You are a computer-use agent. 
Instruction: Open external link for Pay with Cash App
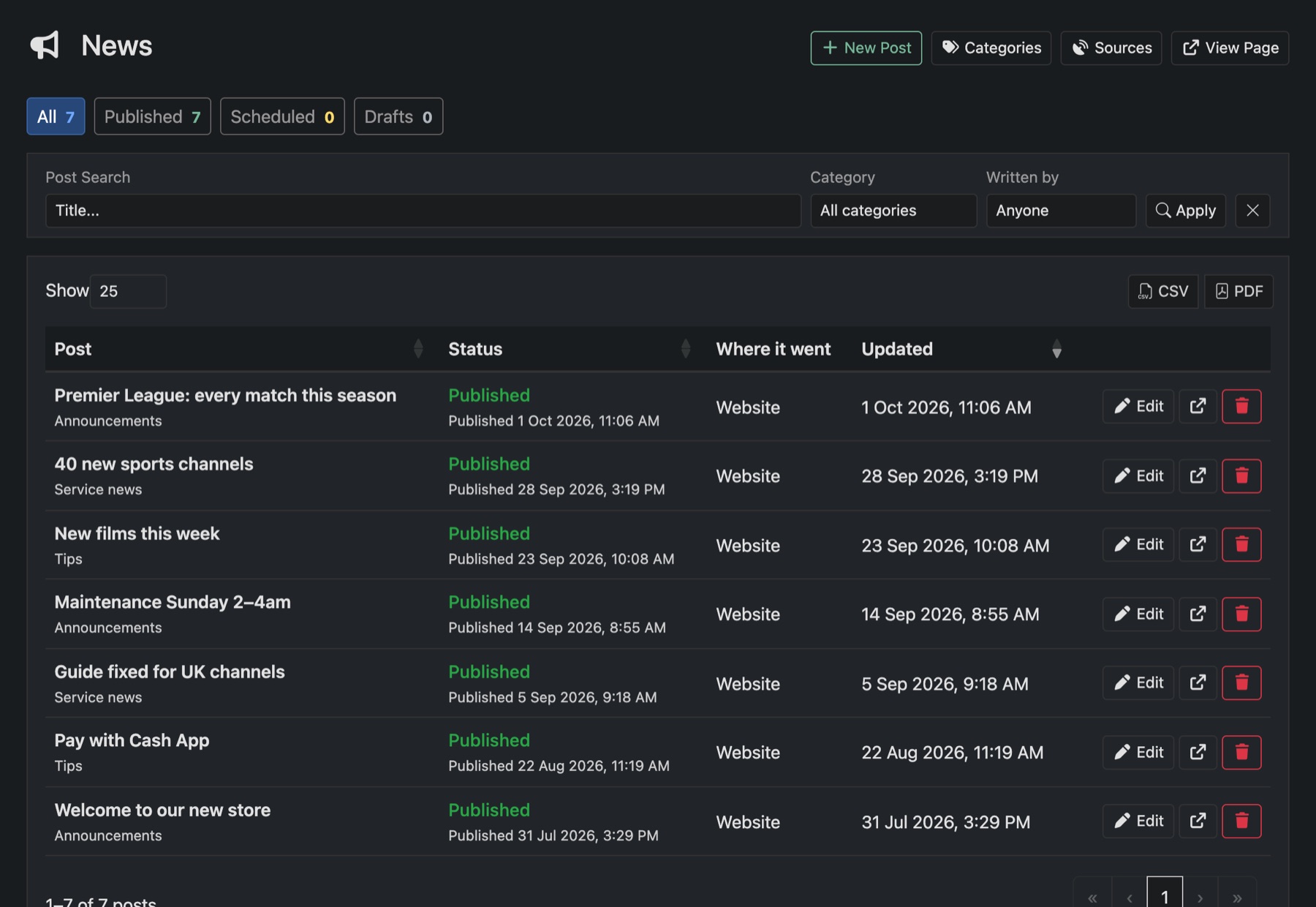coord(1198,752)
